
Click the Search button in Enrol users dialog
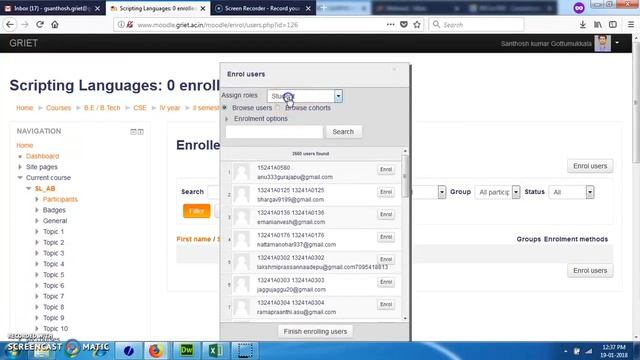pyautogui.click(x=343, y=132)
